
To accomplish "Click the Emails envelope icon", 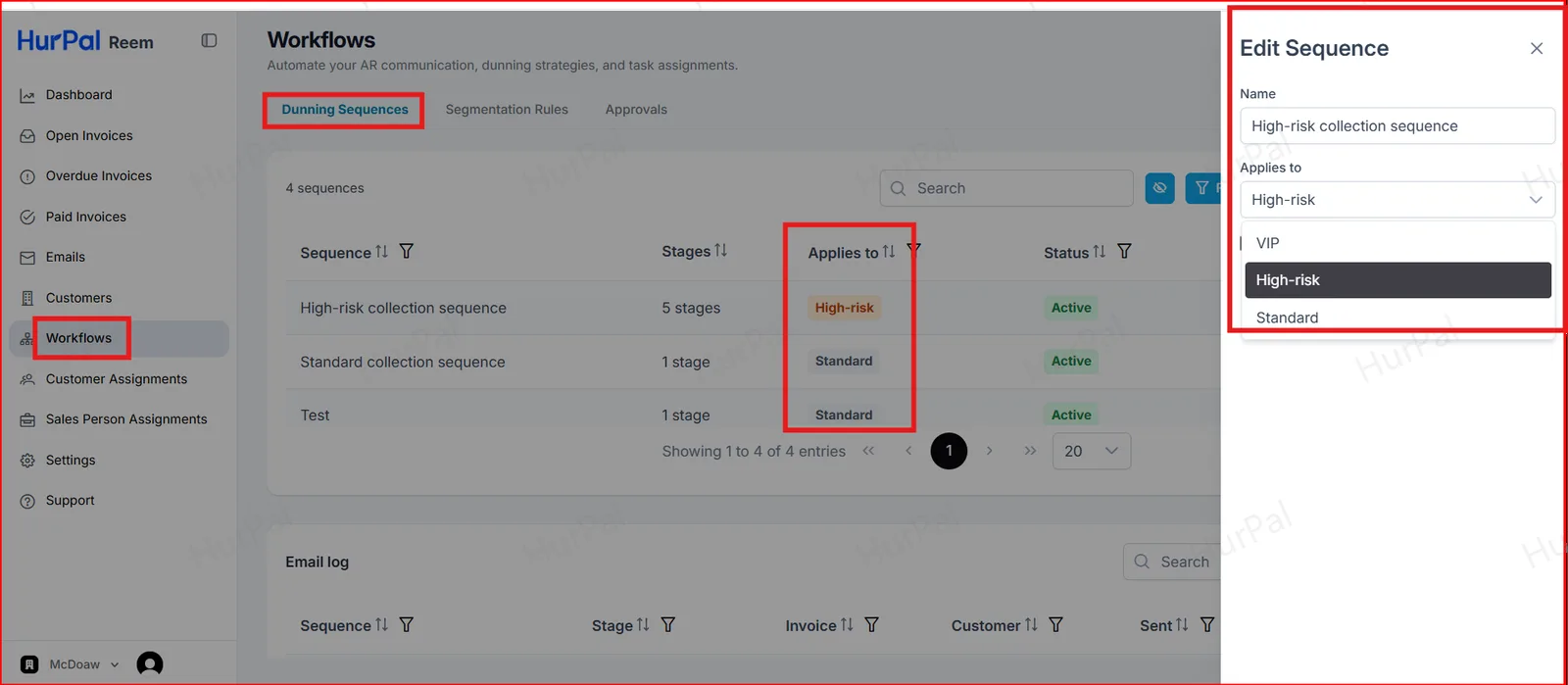I will pyautogui.click(x=27, y=258).
